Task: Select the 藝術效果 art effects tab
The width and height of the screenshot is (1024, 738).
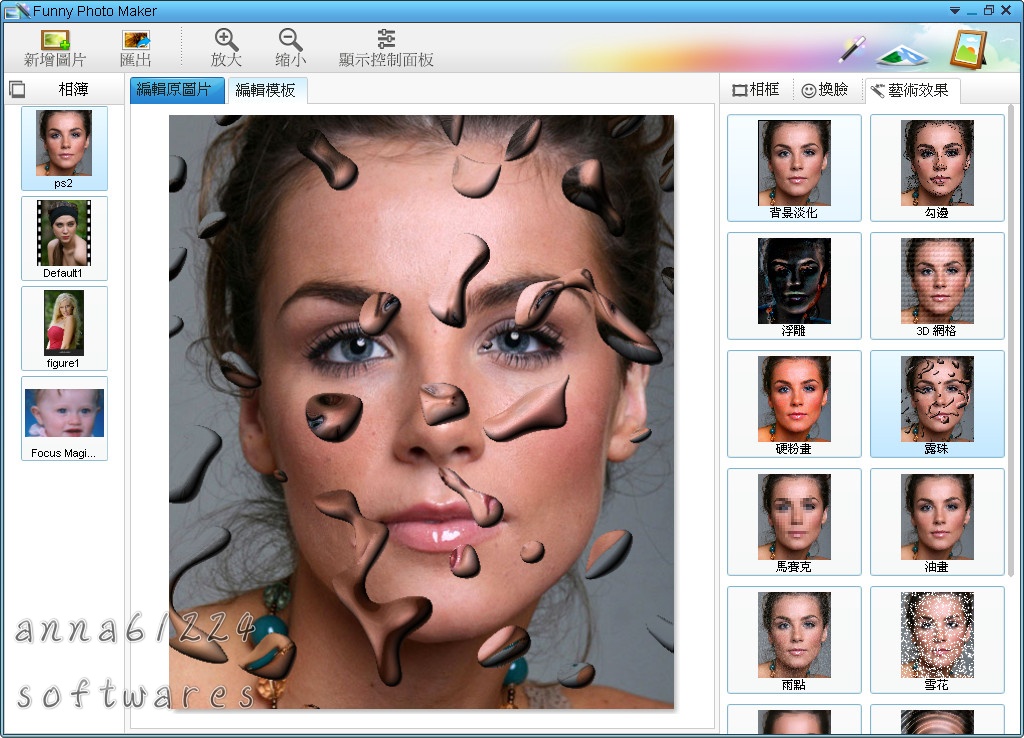Action: 910,90
